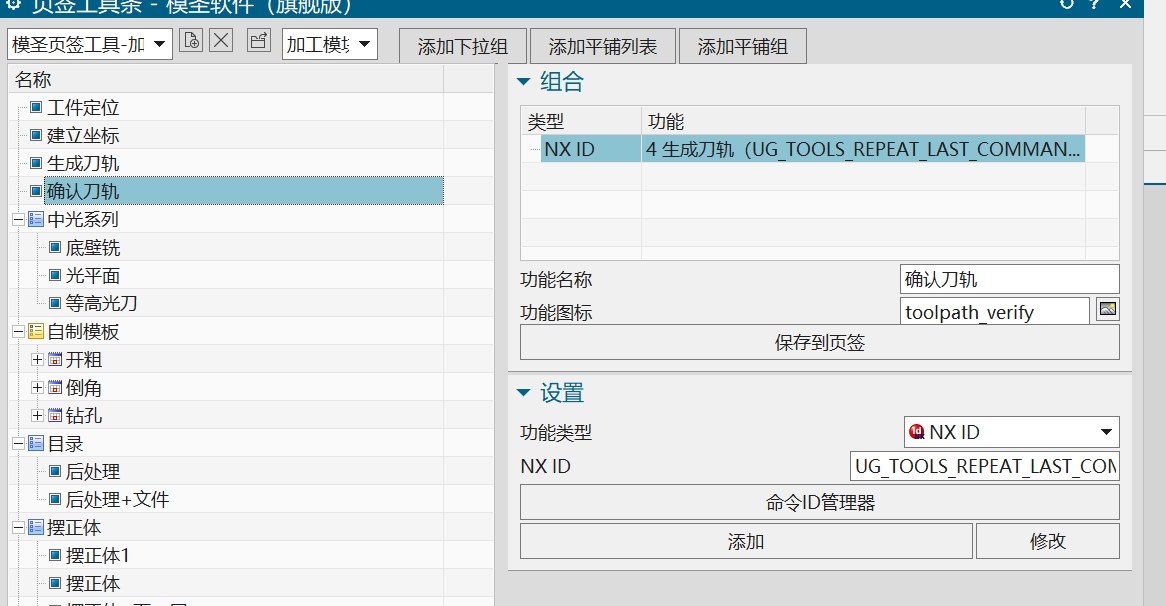Open the 命令ID管理器 button
The width and height of the screenshot is (1166, 606).
[x=819, y=503]
